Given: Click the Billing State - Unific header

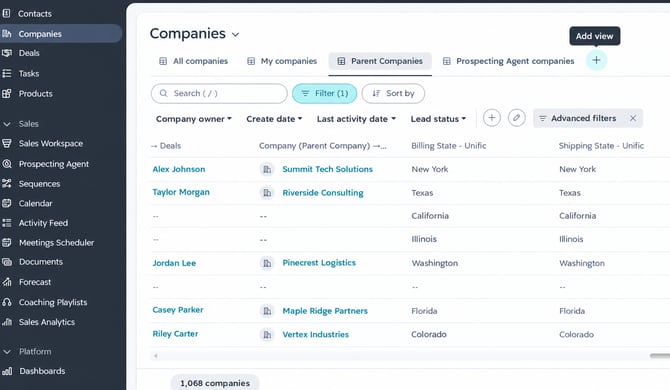Looking at the screenshot, I should [x=449, y=146].
